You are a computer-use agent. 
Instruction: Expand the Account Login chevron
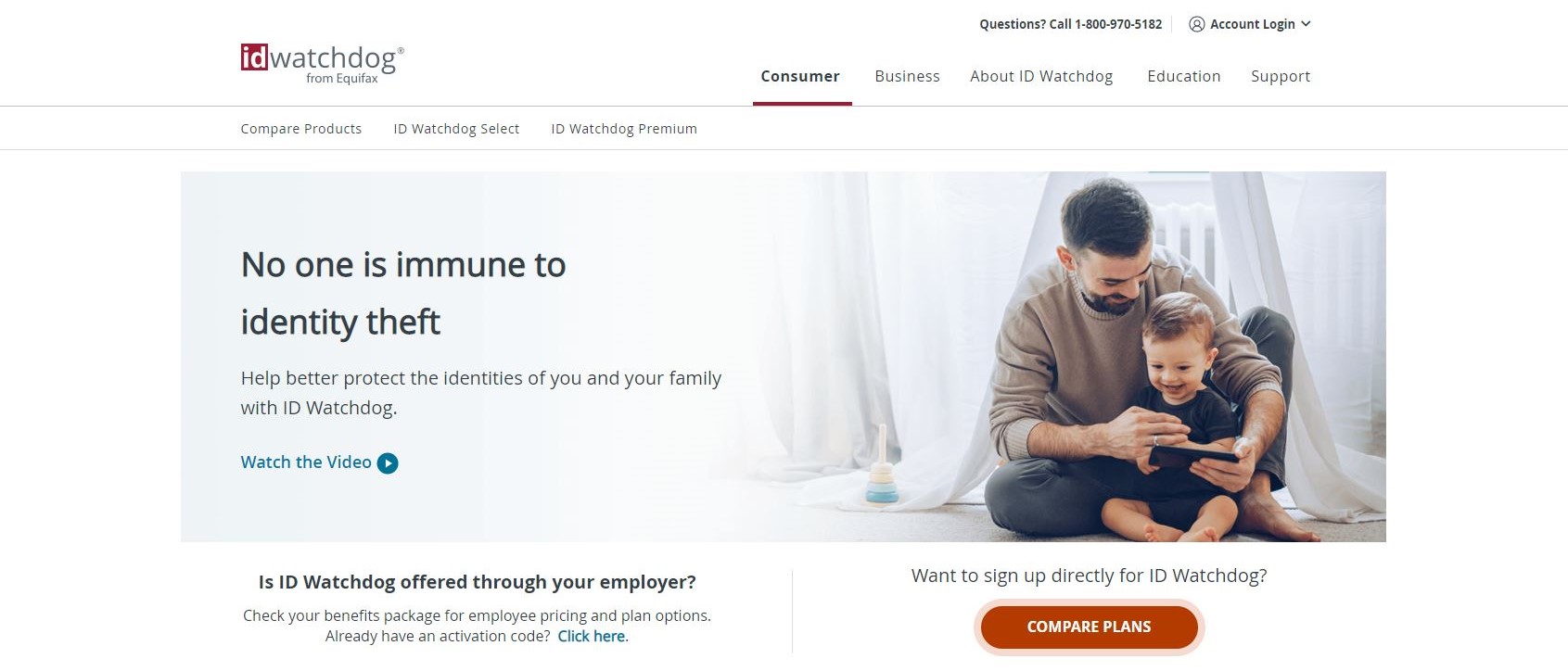pyautogui.click(x=1306, y=24)
